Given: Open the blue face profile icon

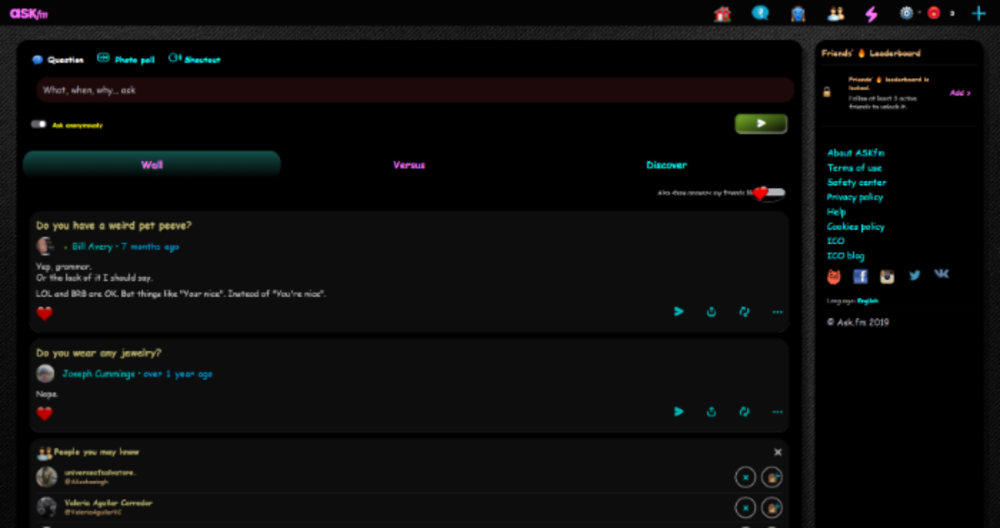Looking at the screenshot, I should [x=797, y=13].
